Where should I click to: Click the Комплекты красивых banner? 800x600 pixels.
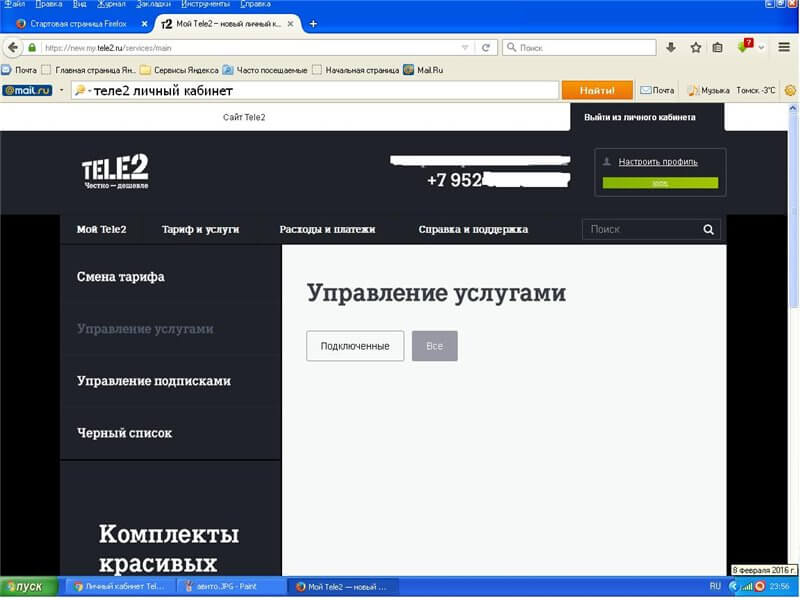tap(169, 548)
